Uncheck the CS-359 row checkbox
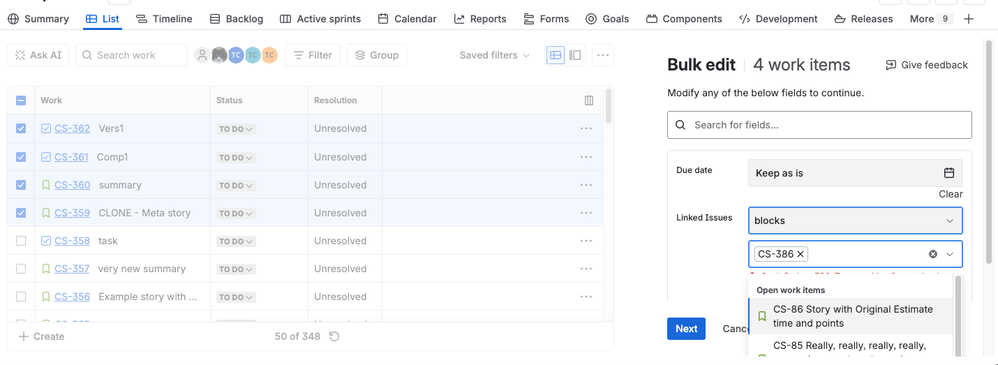The image size is (998, 365). coord(21,213)
